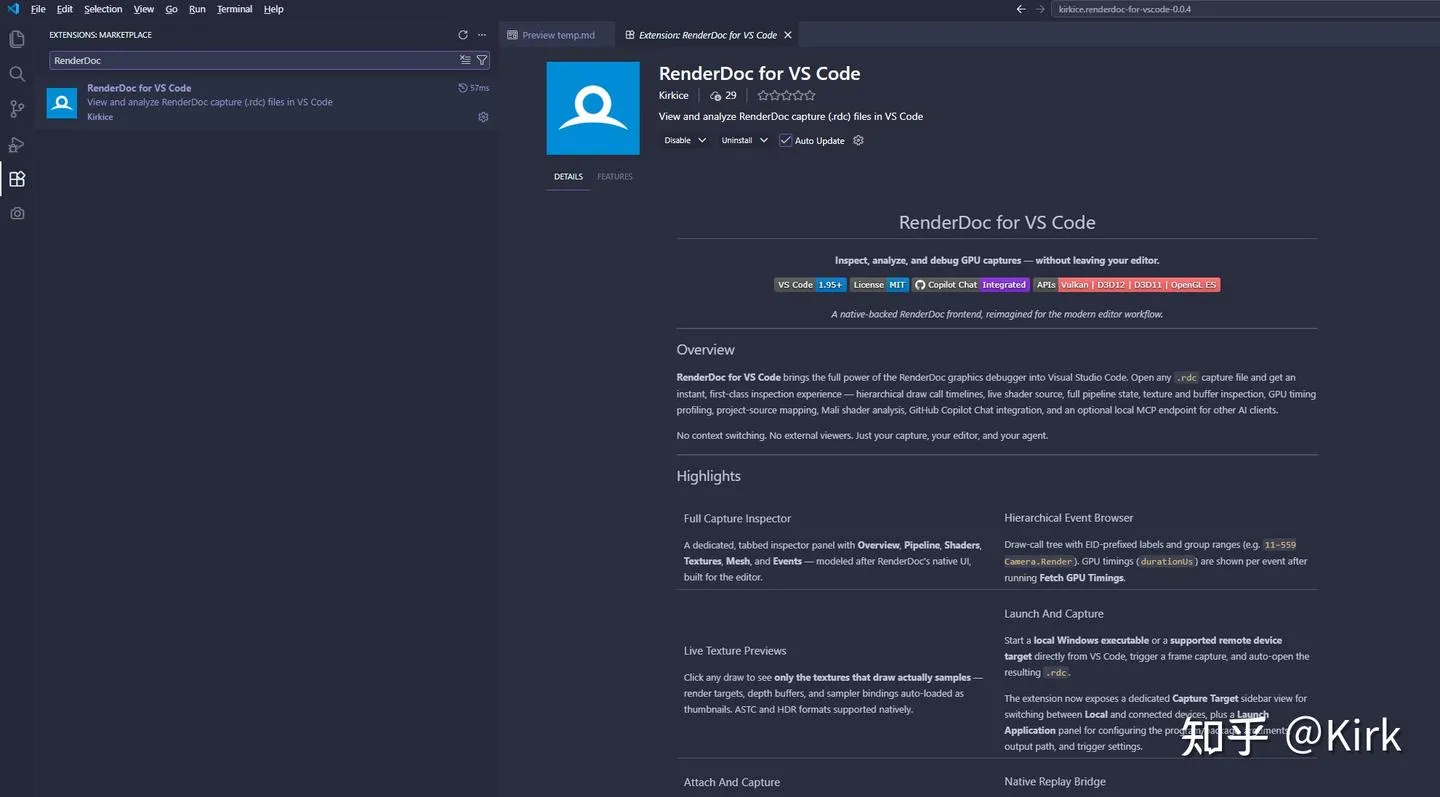Switch to the Preview temp.md tab
The width and height of the screenshot is (1440, 797).
tap(557, 35)
